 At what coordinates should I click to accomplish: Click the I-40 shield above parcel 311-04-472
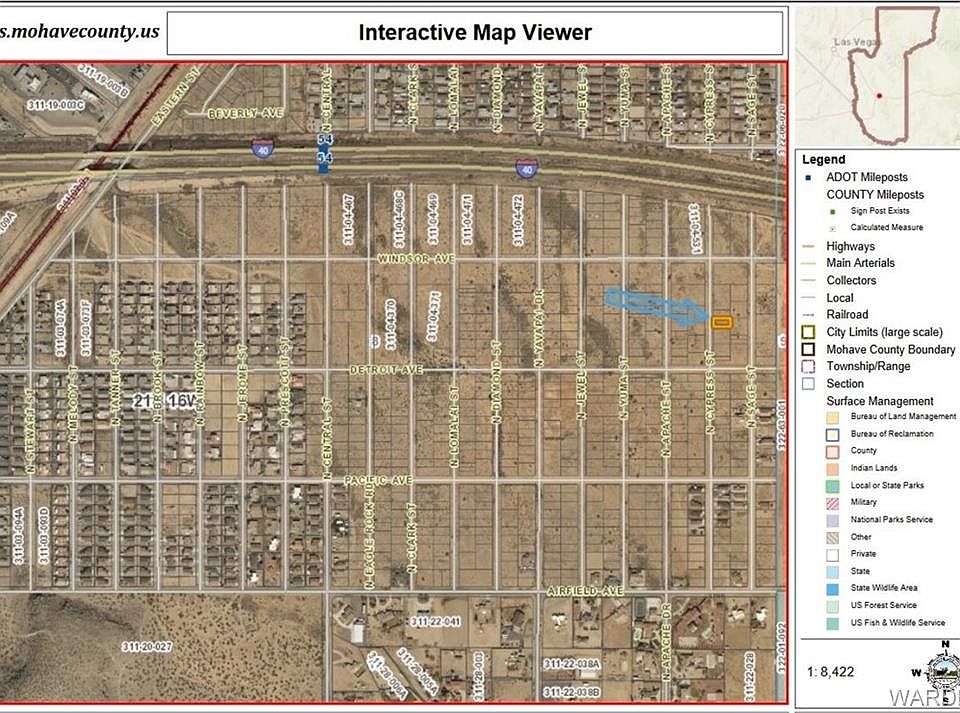(527, 168)
